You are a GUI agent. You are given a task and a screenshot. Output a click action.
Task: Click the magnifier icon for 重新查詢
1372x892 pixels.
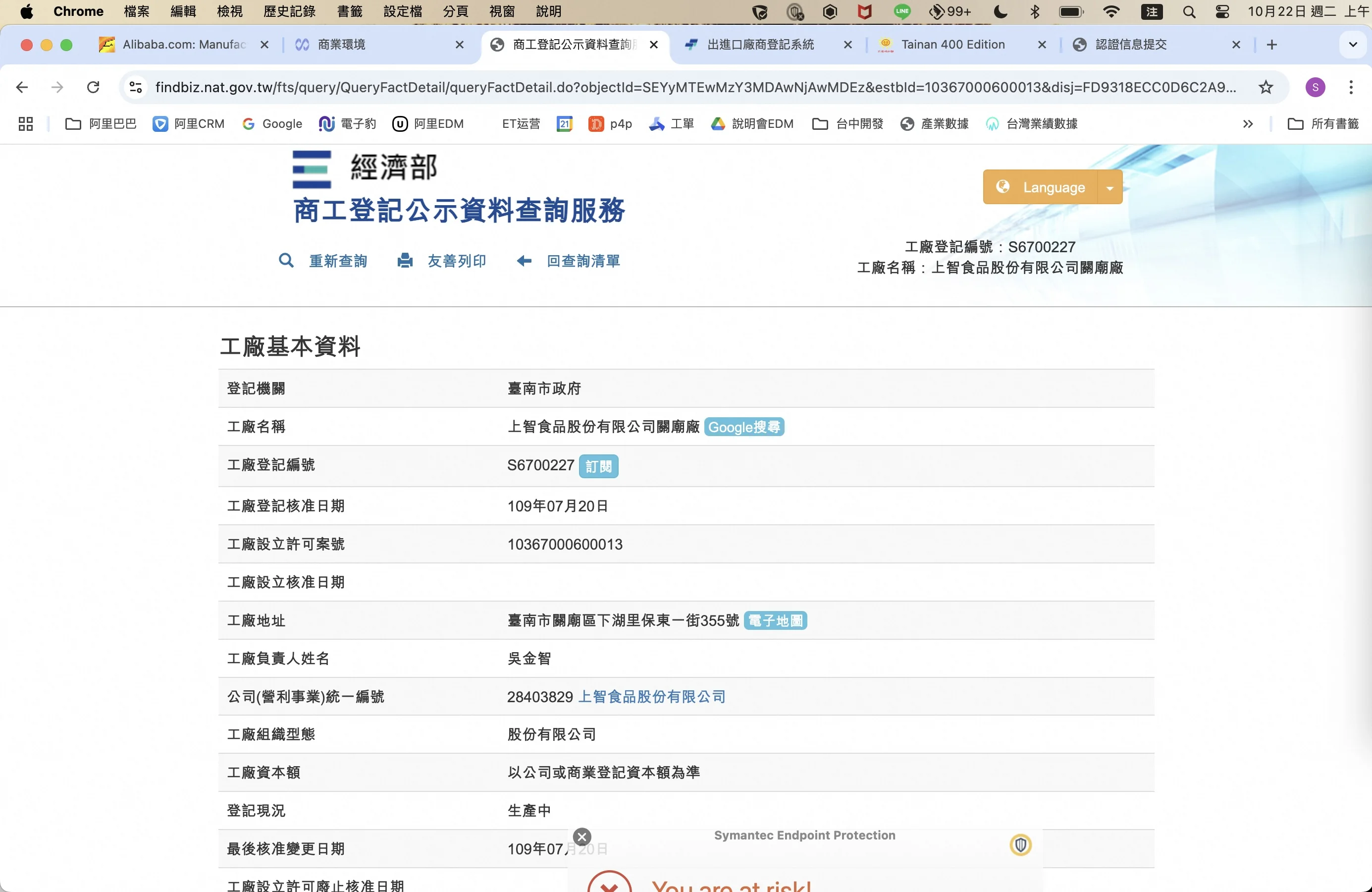click(x=286, y=261)
